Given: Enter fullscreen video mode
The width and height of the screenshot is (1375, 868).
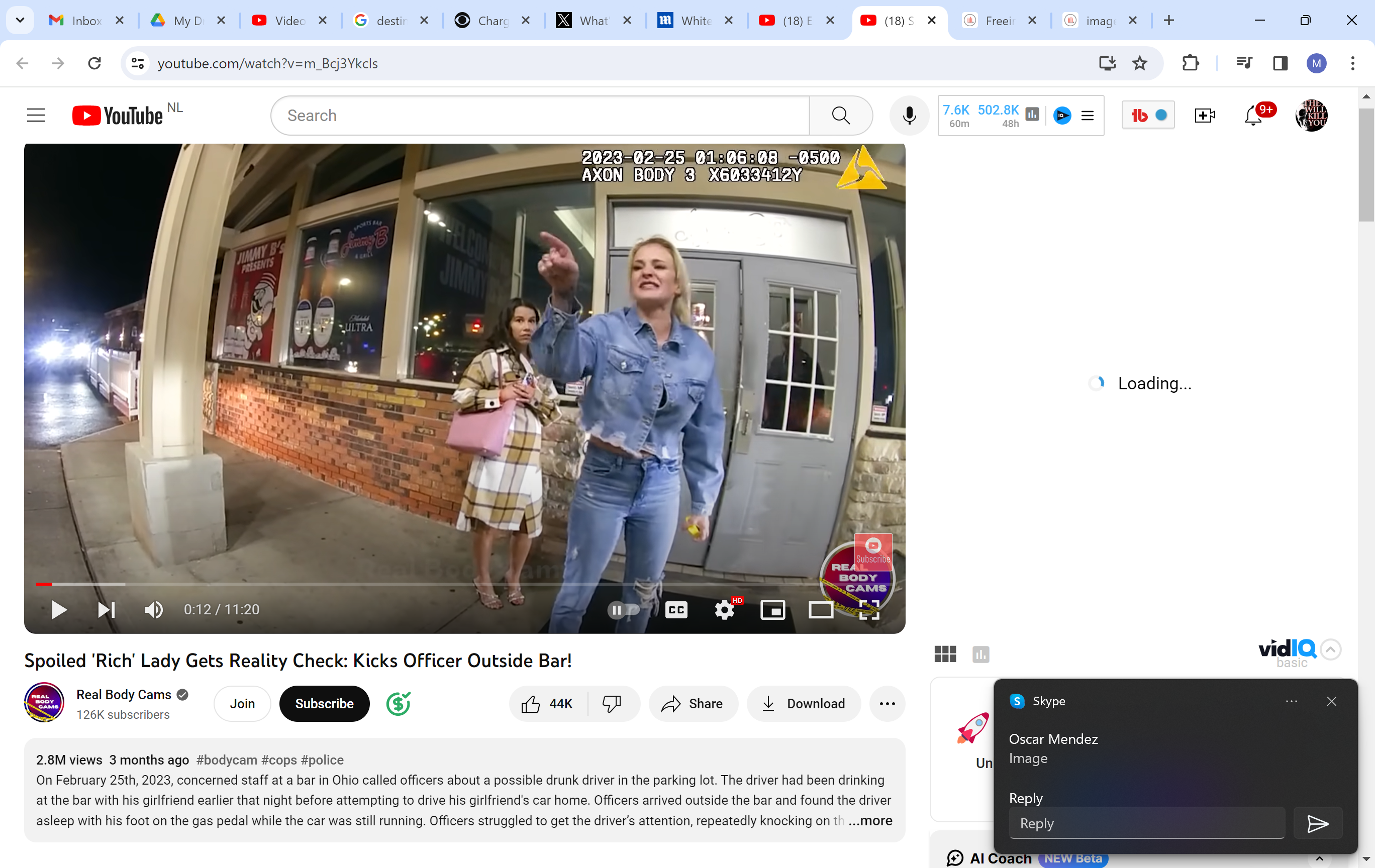Looking at the screenshot, I should coord(868,609).
